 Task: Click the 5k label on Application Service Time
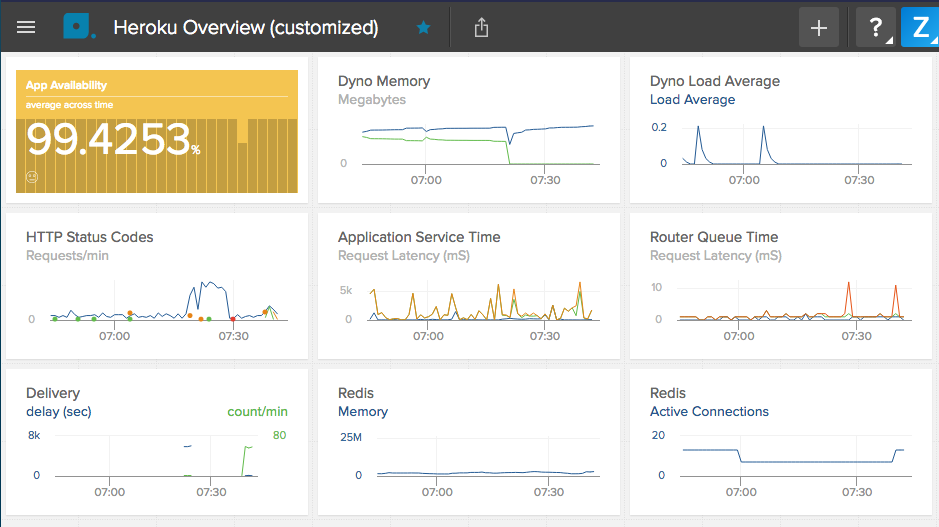click(x=346, y=290)
